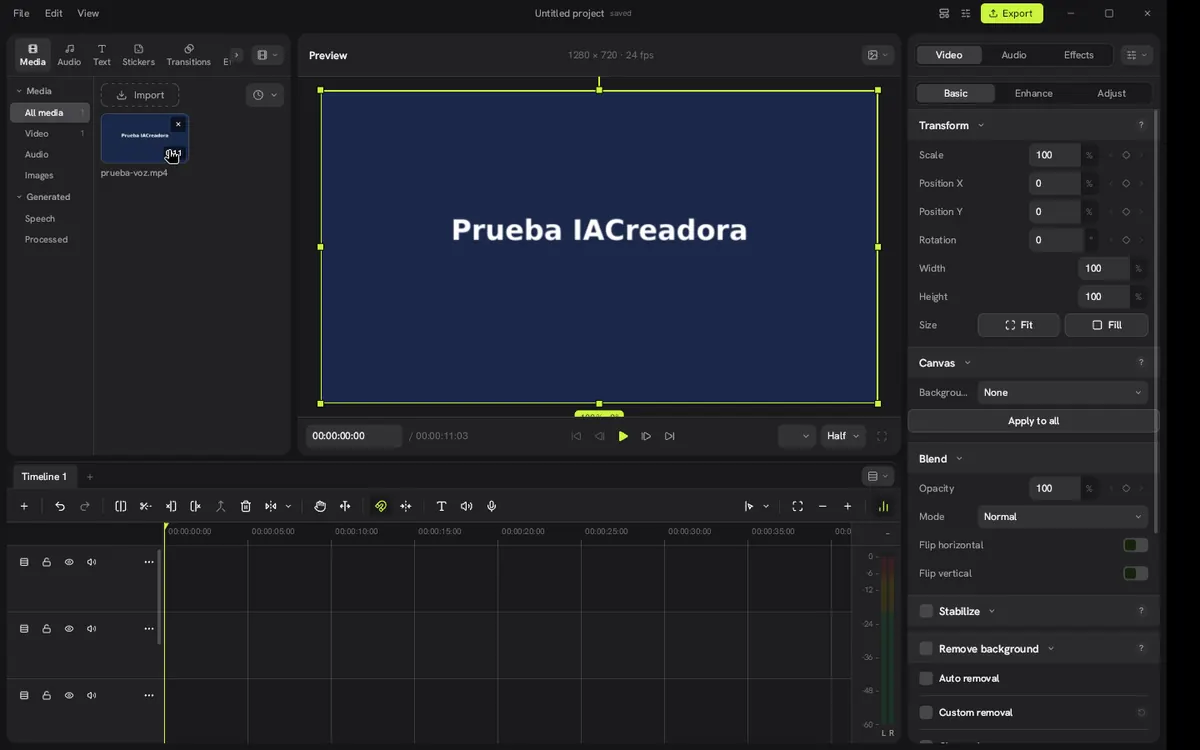Mute the second track's audio
Image resolution: width=1200 pixels, height=750 pixels.
92,629
